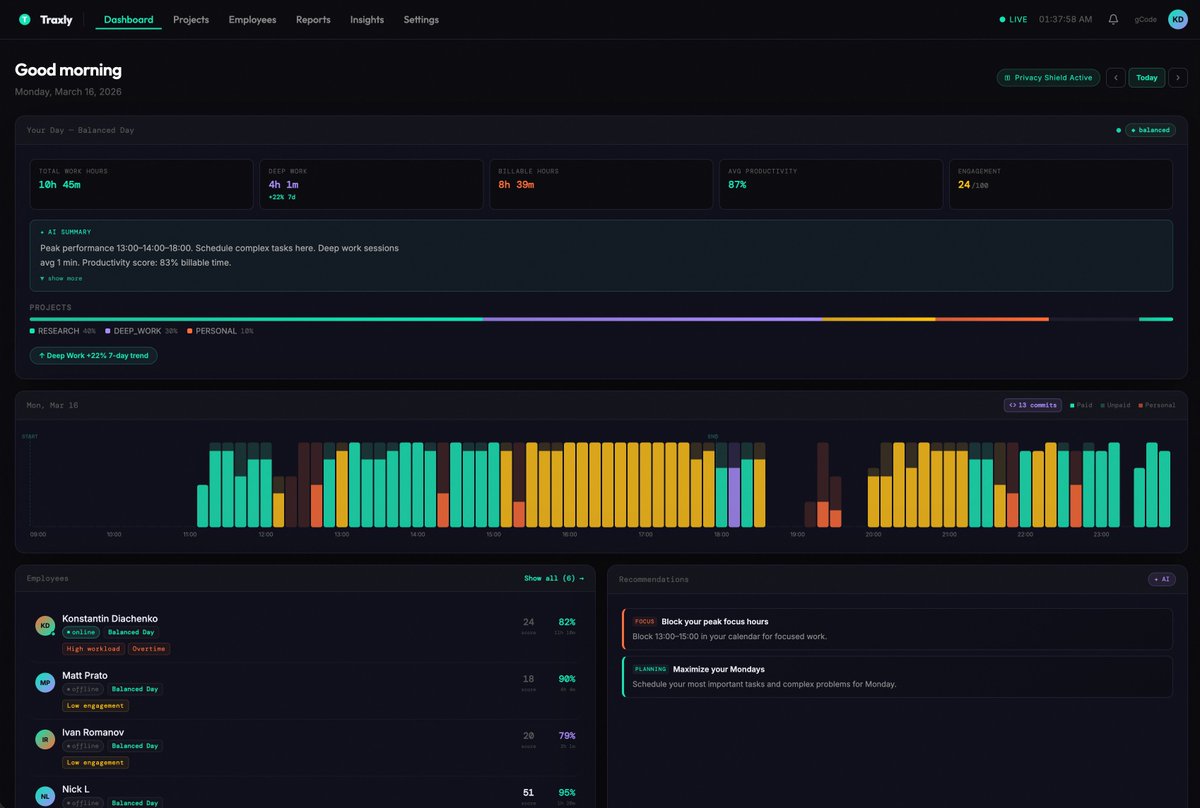
Task: Open the Reports tab
Action: 313,19
